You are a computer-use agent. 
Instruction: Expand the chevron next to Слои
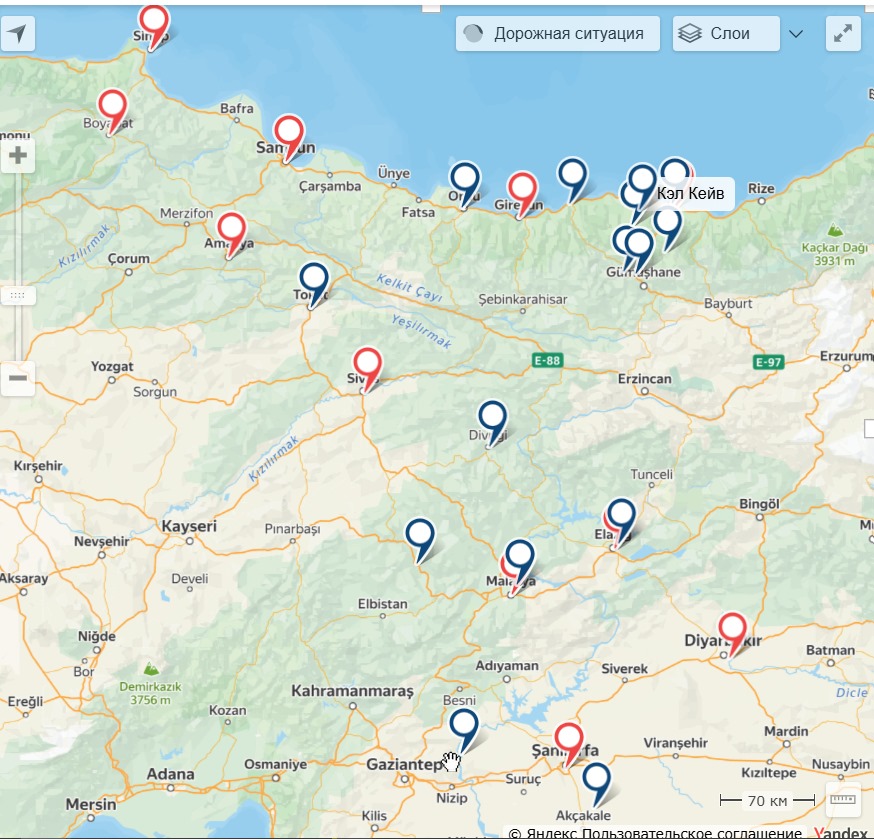click(x=796, y=34)
